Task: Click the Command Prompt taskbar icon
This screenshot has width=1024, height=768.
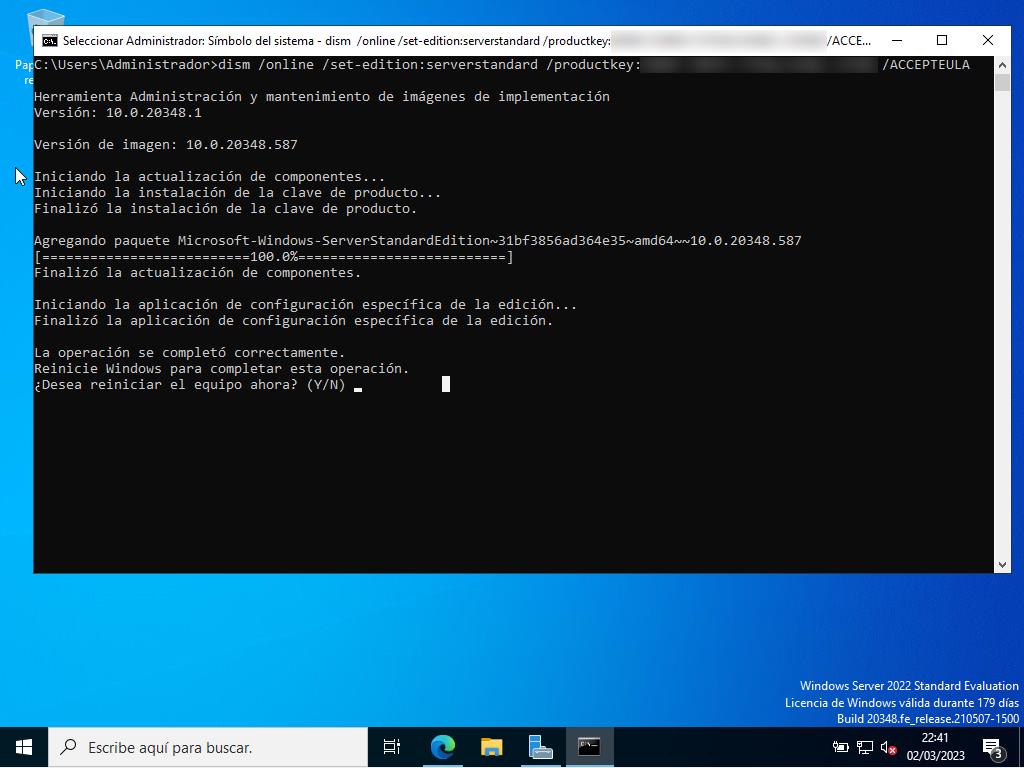Action: pyautogui.click(x=589, y=747)
